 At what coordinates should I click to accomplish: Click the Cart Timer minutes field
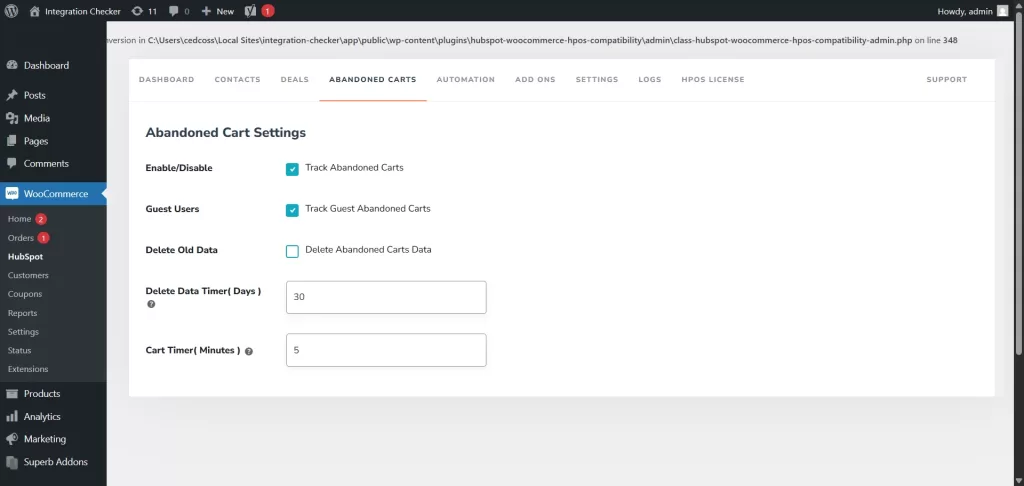pyautogui.click(x=386, y=350)
